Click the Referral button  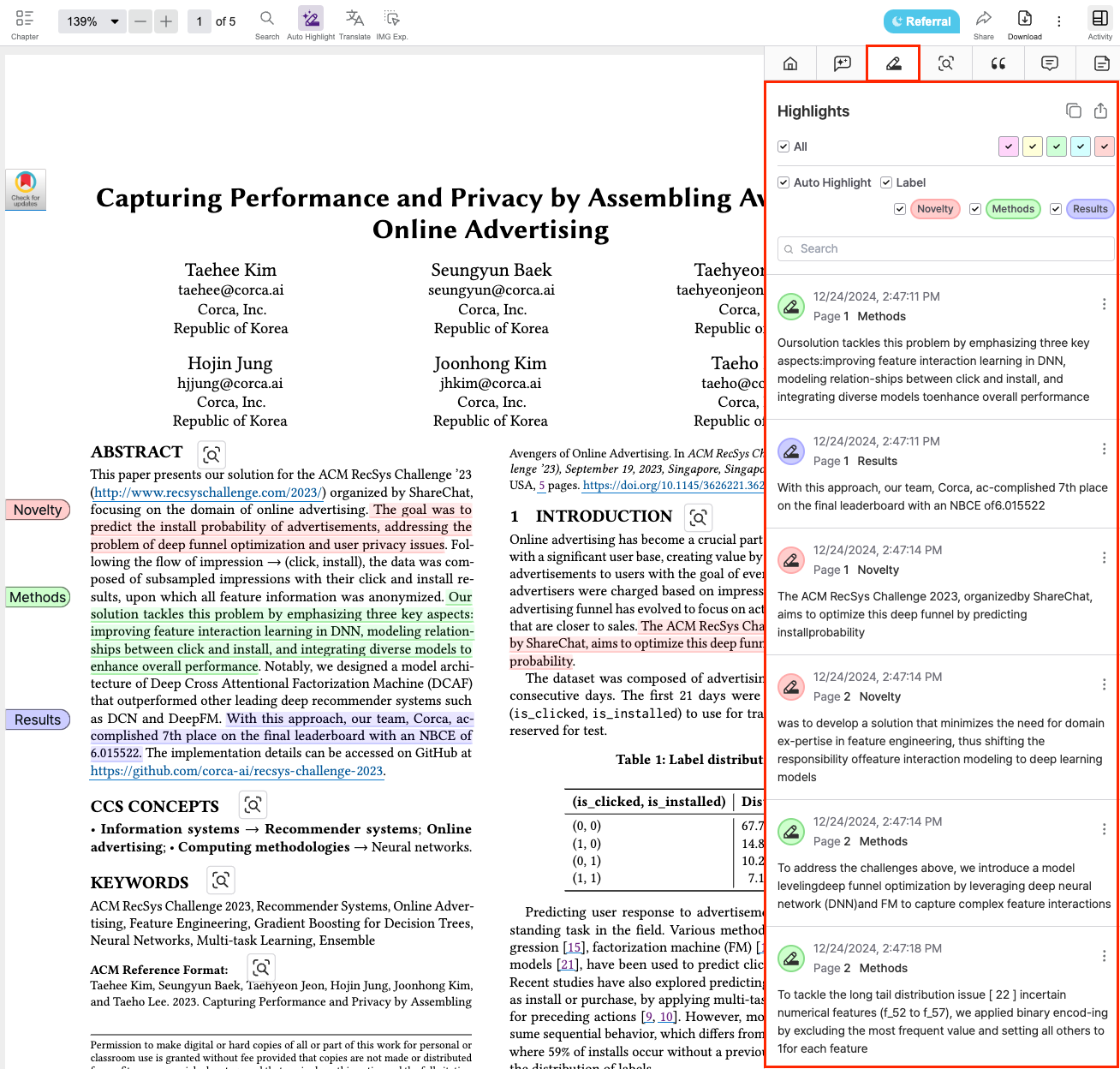tap(921, 21)
